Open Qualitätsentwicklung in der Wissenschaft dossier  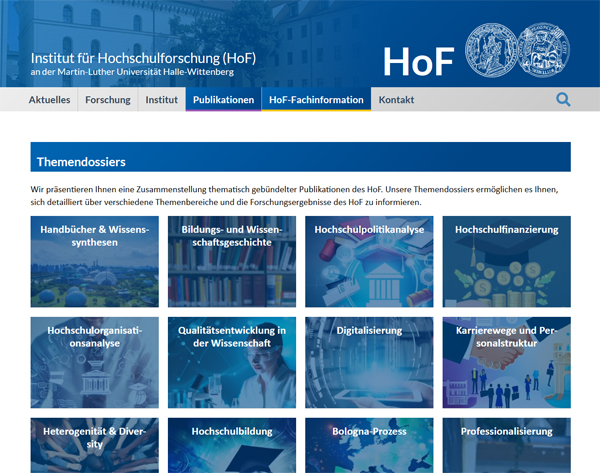232,362
